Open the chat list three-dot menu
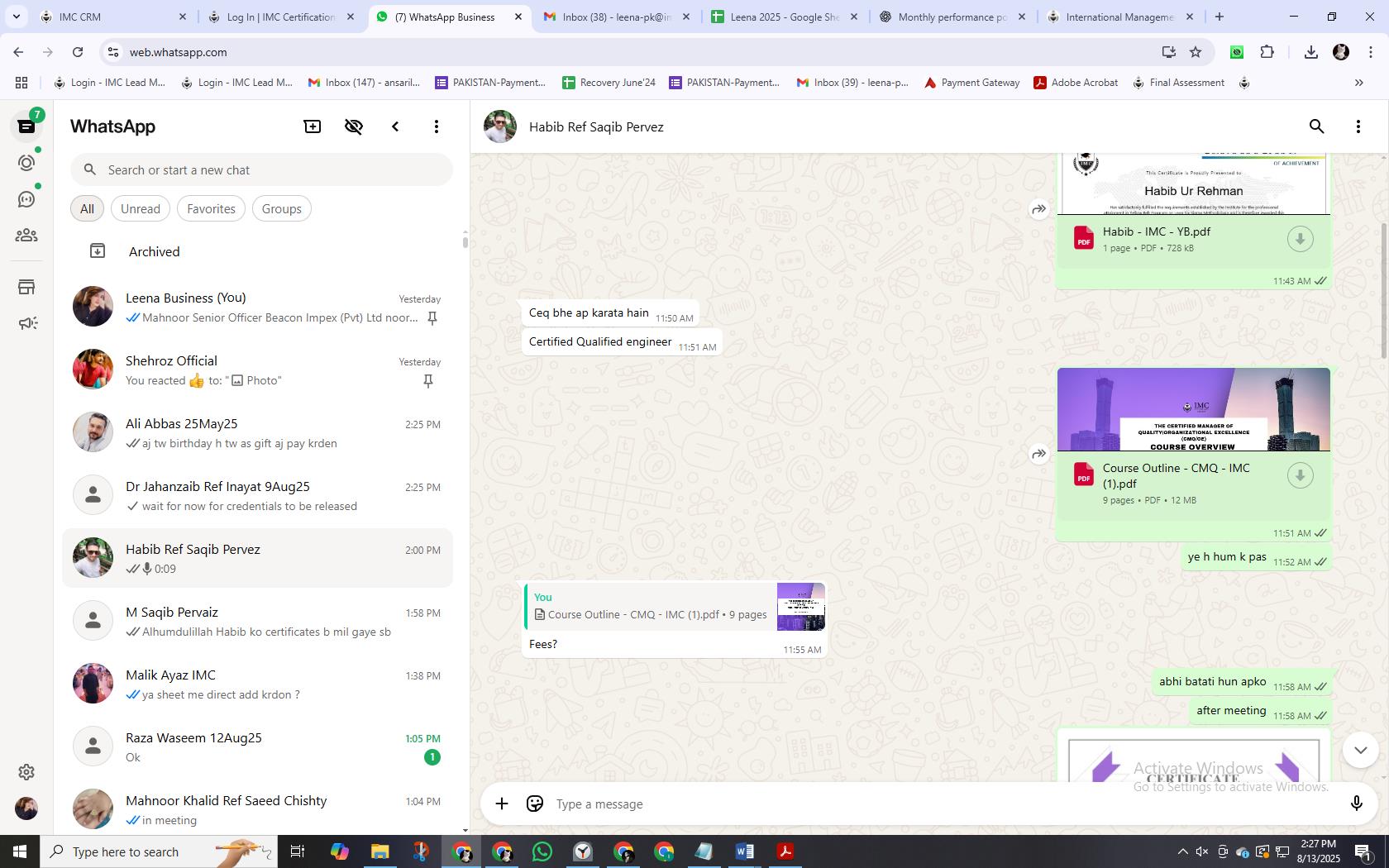 [x=437, y=126]
